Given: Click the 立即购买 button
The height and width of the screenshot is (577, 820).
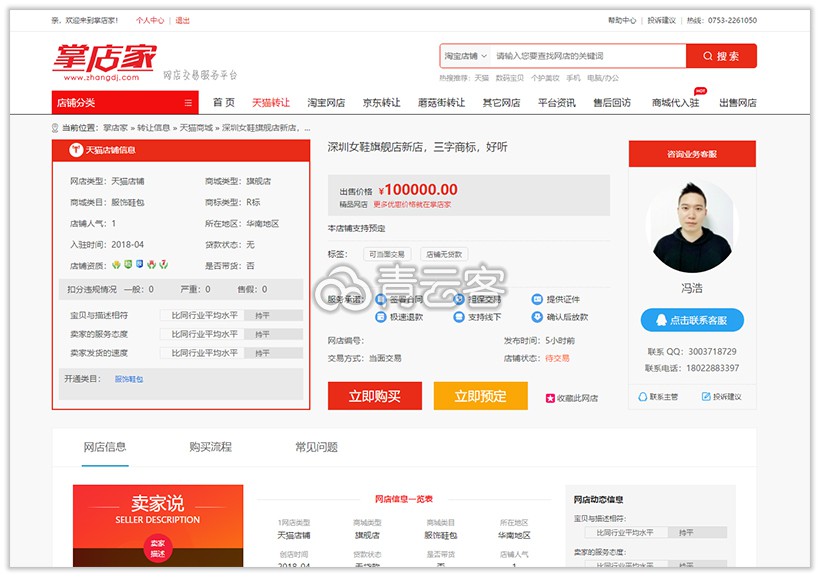Looking at the screenshot, I should click(375, 396).
